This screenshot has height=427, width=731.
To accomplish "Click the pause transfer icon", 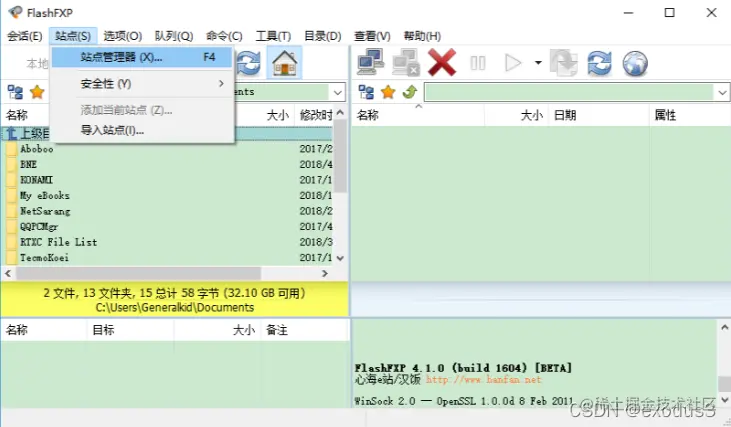I will tap(478, 63).
